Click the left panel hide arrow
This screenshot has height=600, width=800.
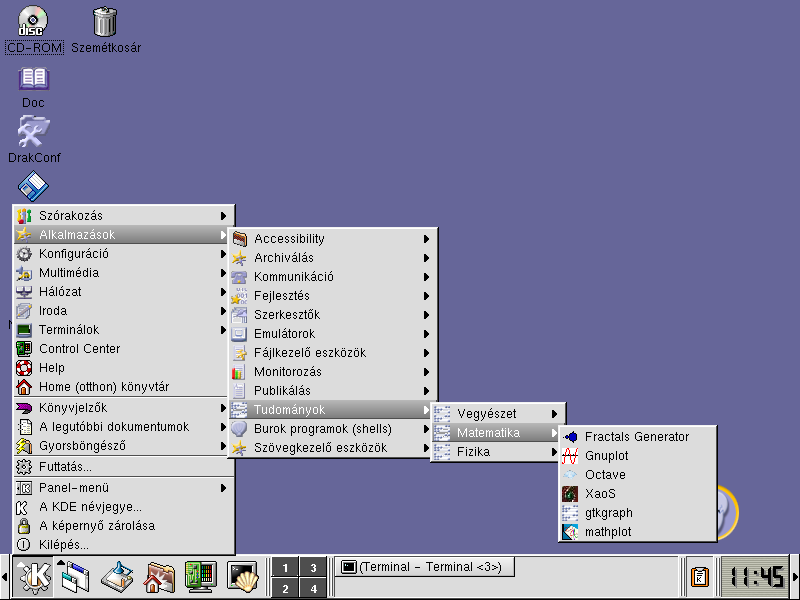click(5, 577)
